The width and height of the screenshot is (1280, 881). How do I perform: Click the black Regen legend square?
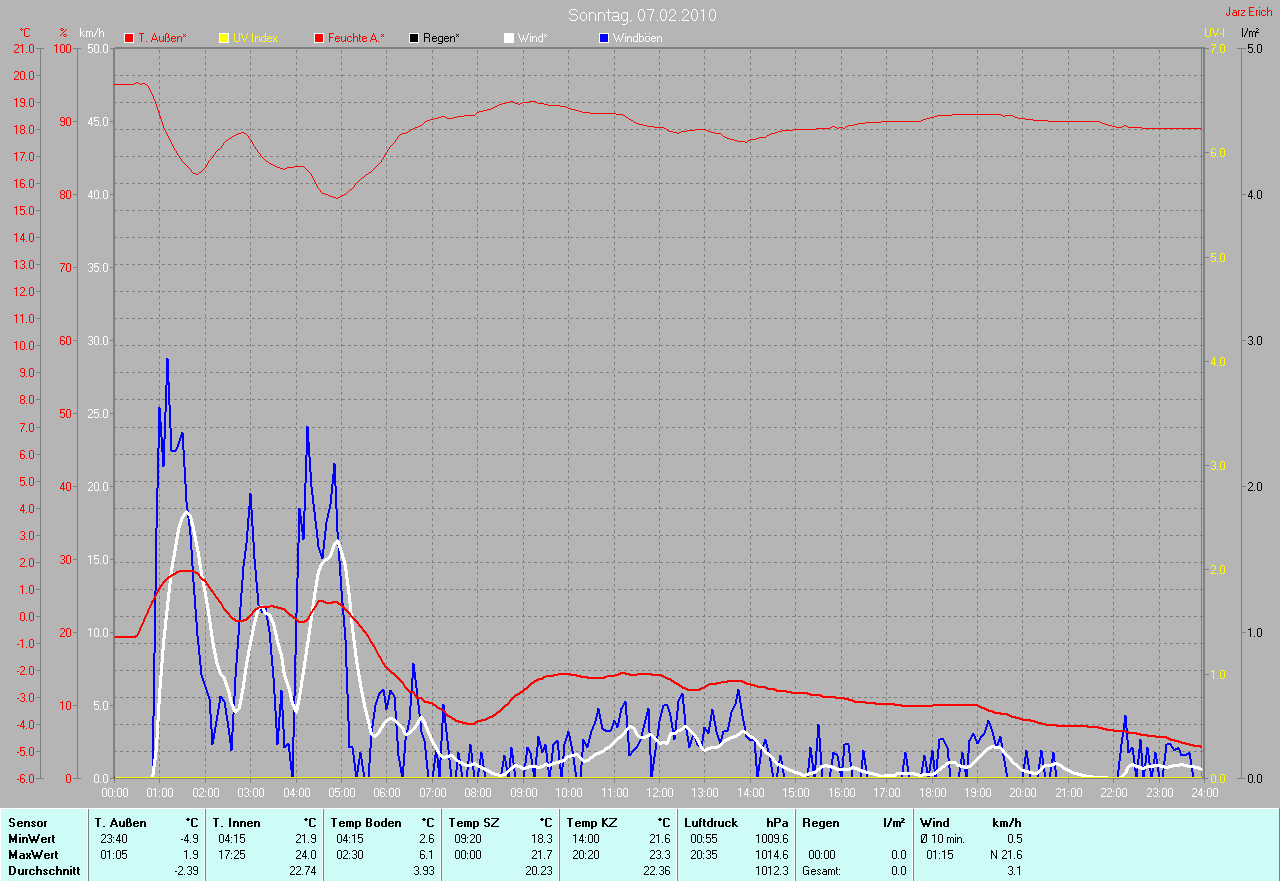[414, 38]
